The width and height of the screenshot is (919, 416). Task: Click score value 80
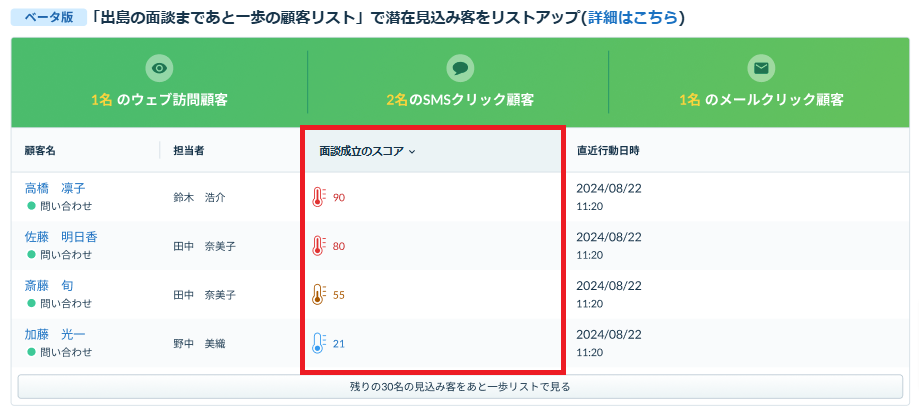[x=339, y=247]
